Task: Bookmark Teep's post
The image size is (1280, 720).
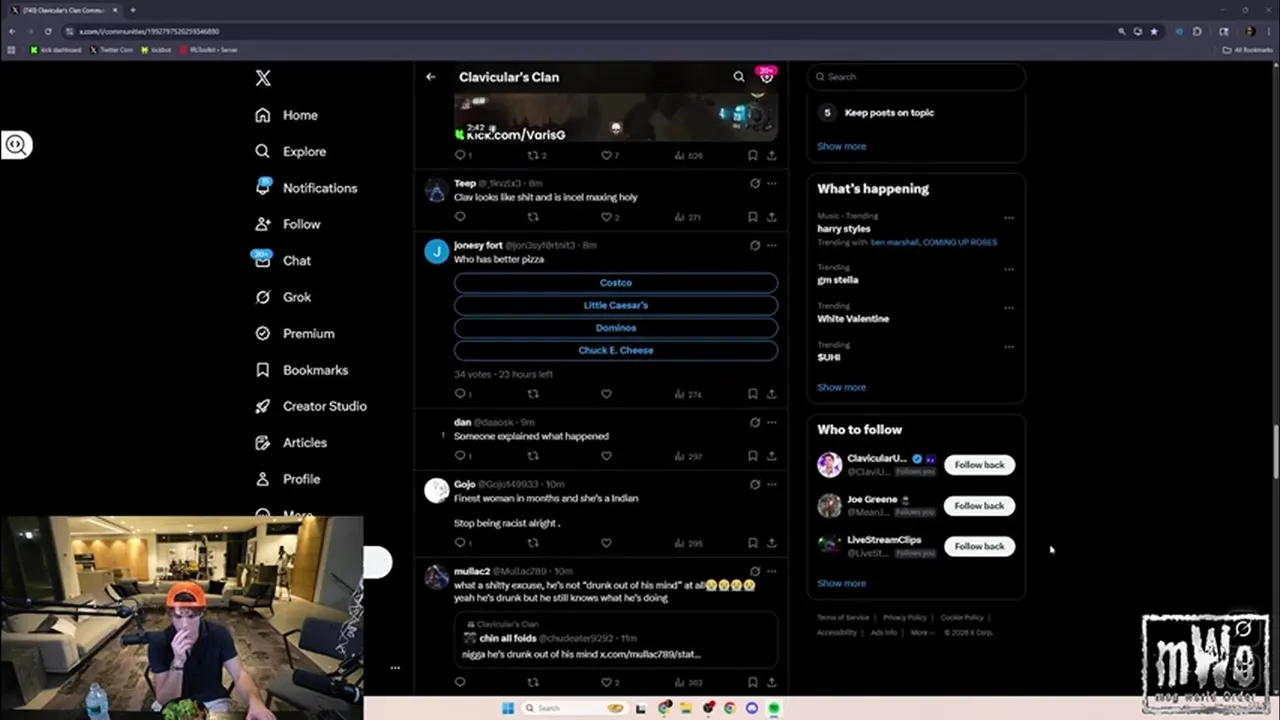Action: pyautogui.click(x=752, y=217)
